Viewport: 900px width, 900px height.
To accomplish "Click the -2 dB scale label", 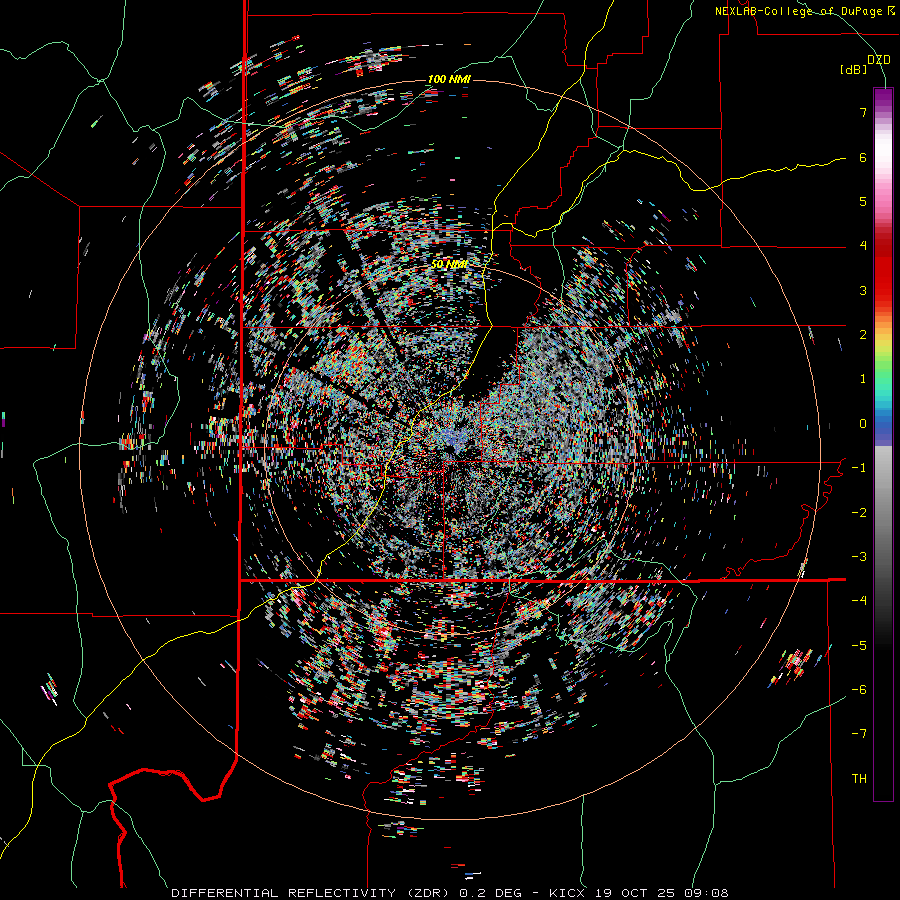I will click(859, 513).
